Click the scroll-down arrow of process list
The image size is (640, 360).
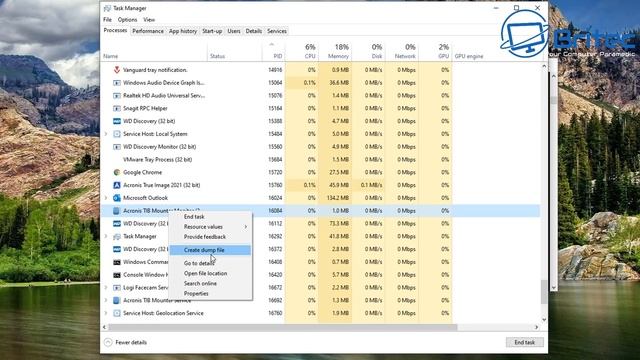[544, 320]
